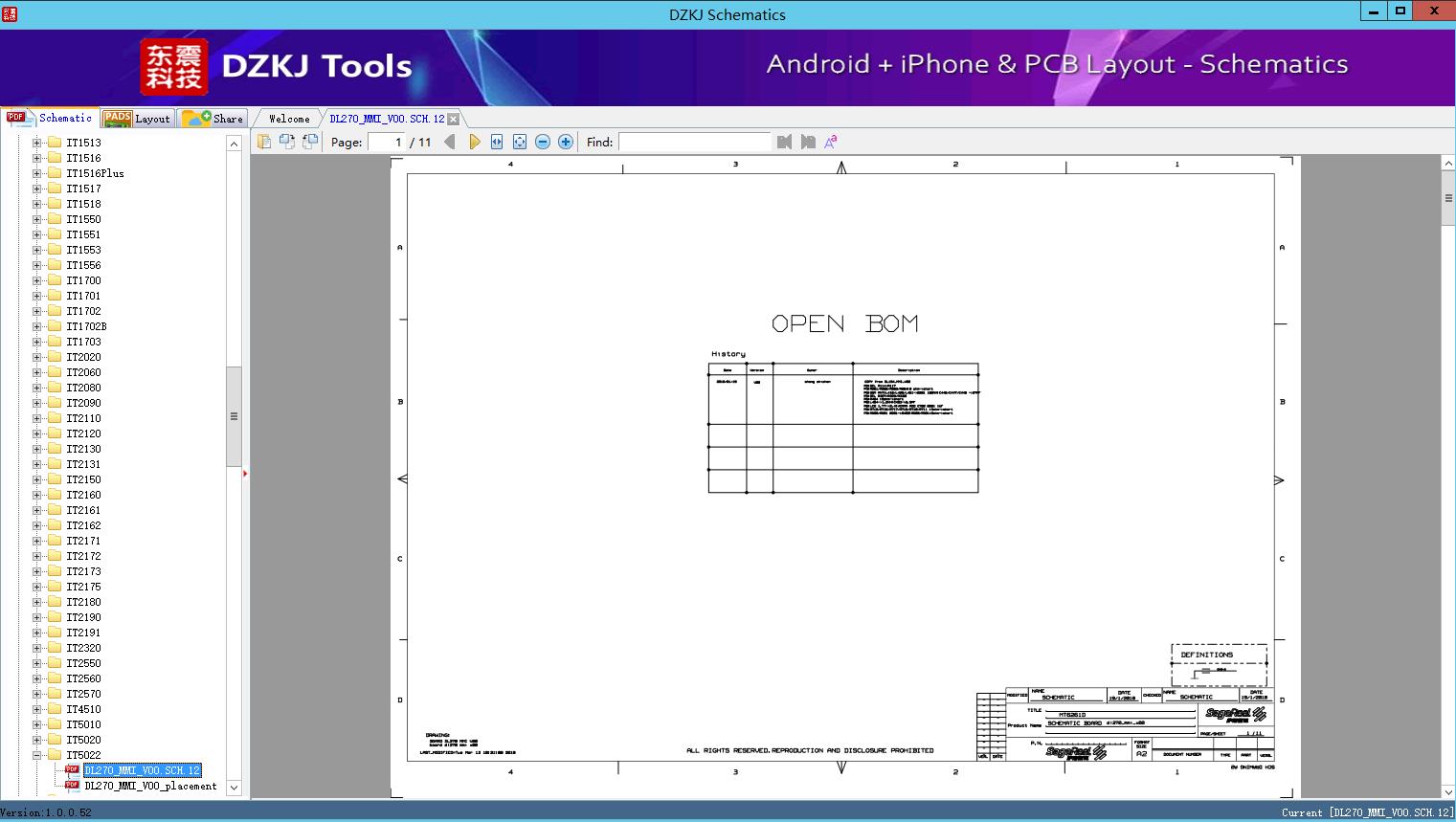Click the app icon in the title bar
Screen dimensions: 1456x822
pos(10,13)
